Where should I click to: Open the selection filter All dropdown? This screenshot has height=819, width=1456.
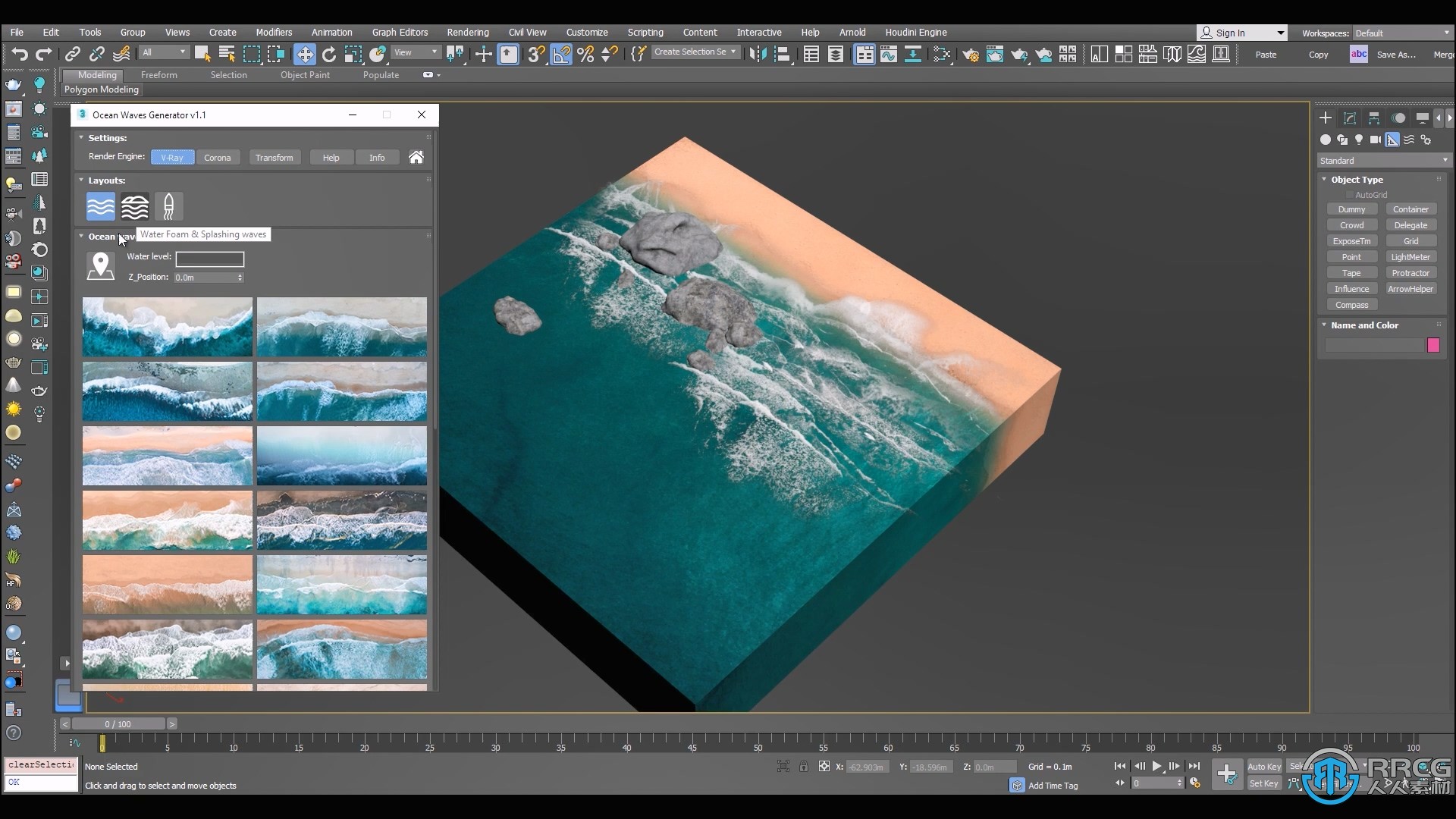[165, 52]
